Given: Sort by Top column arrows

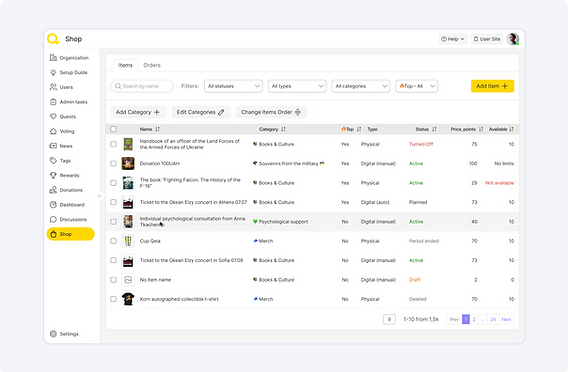Looking at the screenshot, I should click(359, 129).
